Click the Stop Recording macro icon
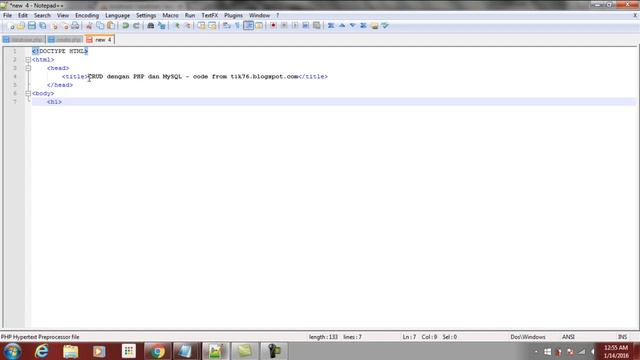 pos(284,26)
